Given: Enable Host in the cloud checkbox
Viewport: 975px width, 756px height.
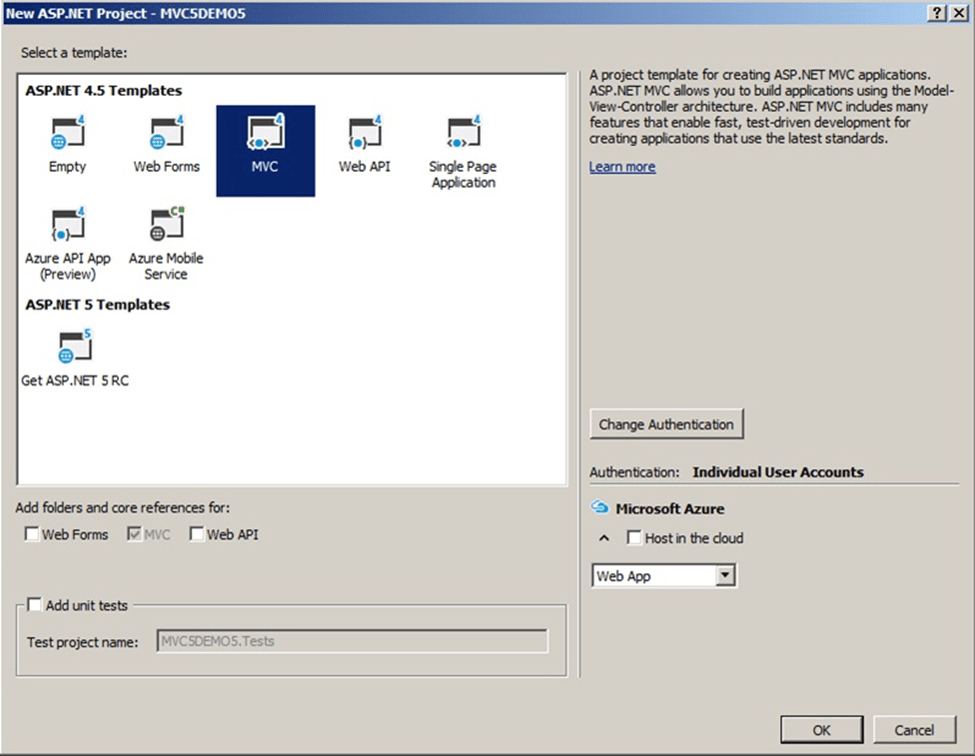Looking at the screenshot, I should [x=634, y=538].
